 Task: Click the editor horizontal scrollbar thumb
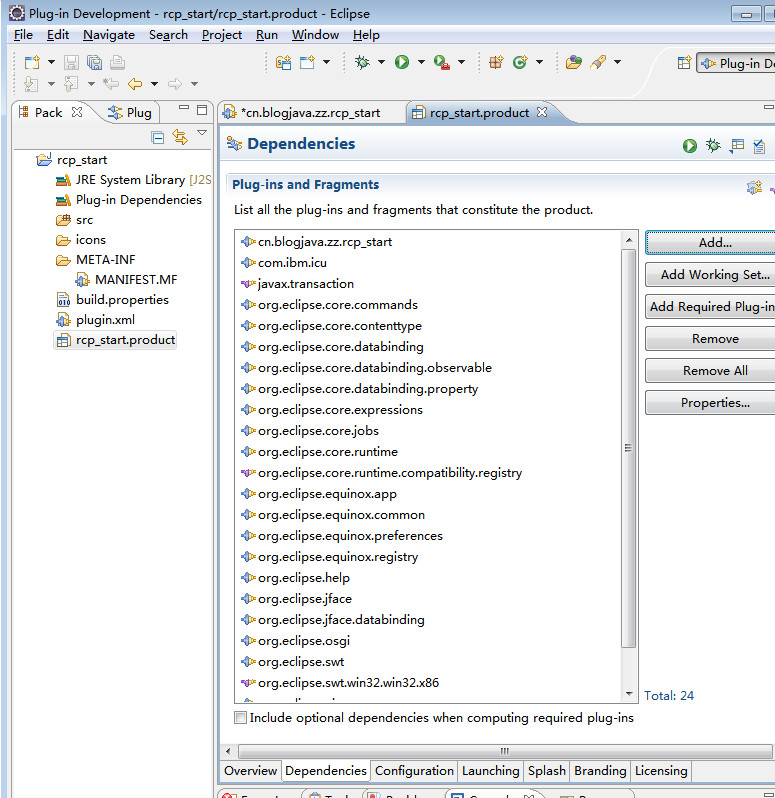point(505,751)
